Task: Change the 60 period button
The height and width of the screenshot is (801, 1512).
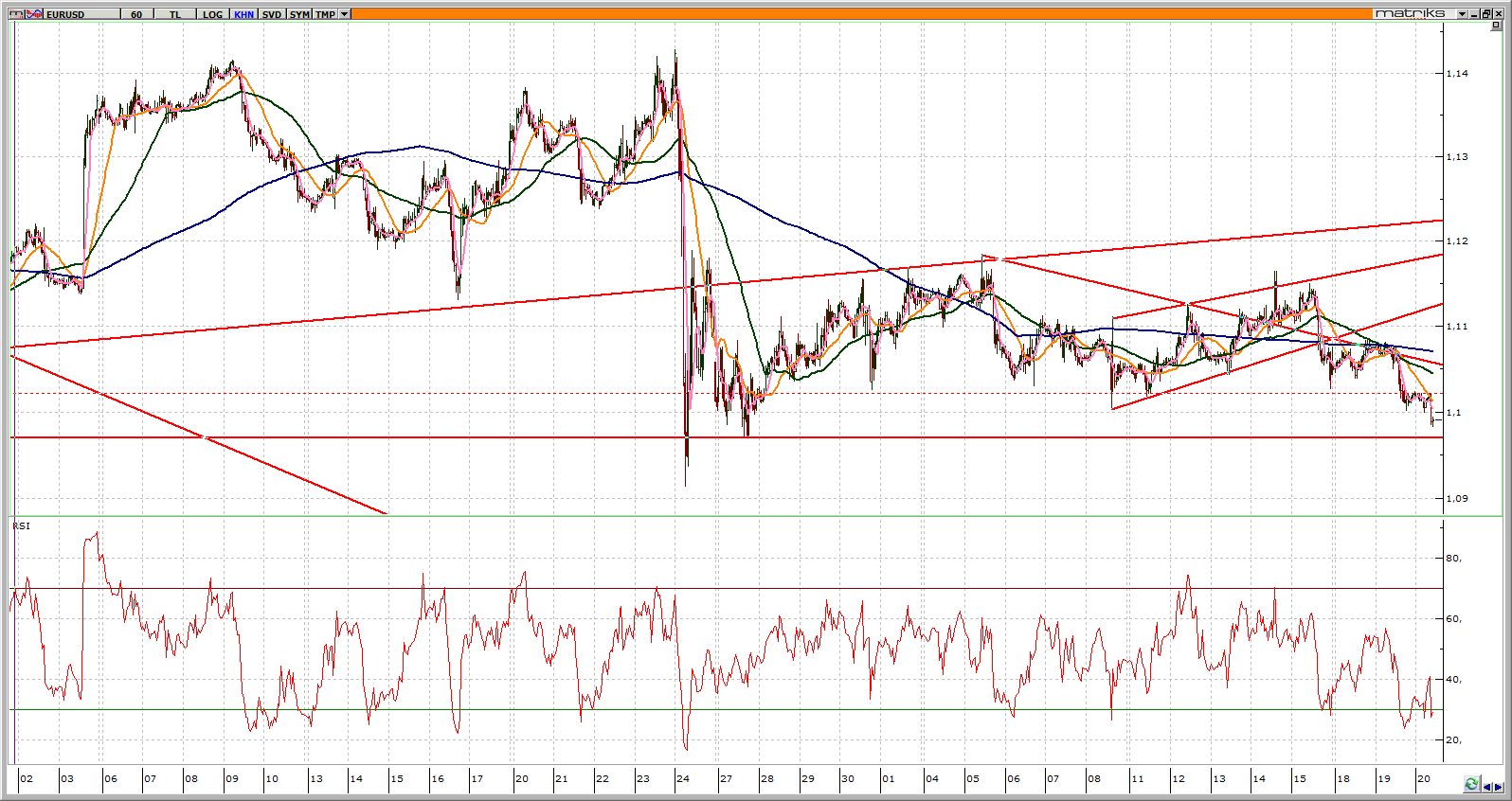Action: click(x=136, y=14)
